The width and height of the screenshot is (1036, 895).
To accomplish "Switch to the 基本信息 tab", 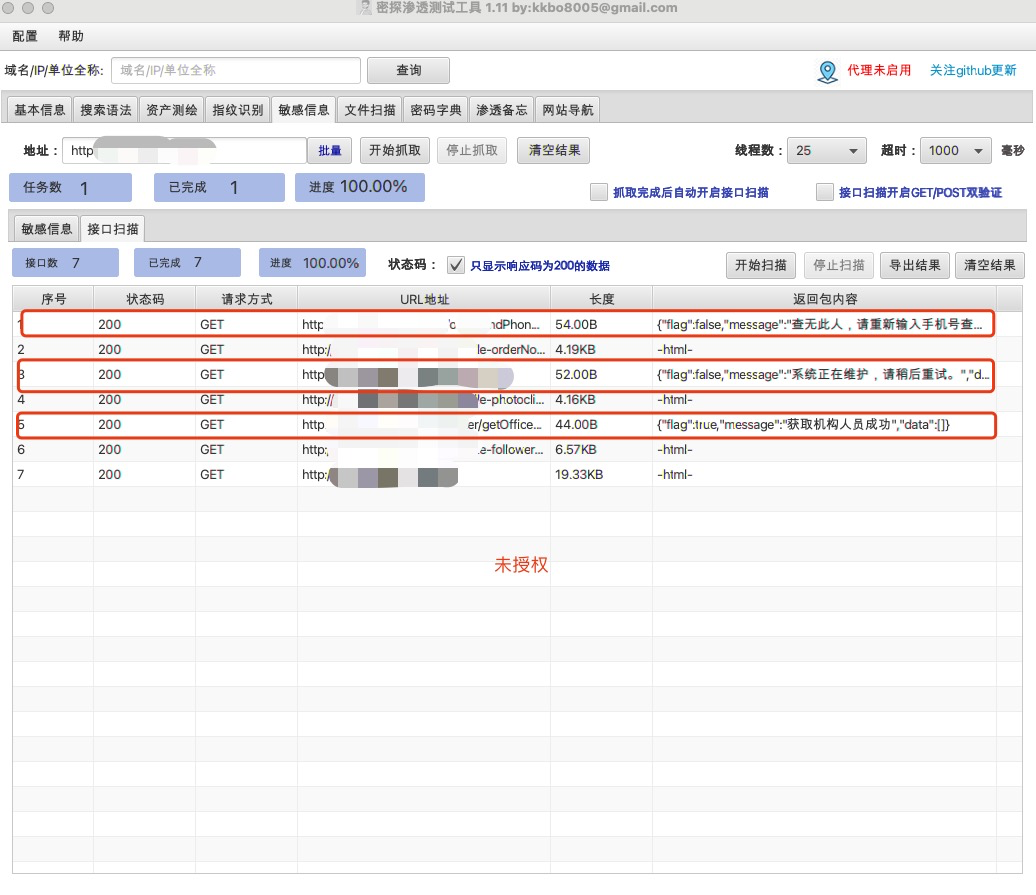I will [x=40, y=110].
